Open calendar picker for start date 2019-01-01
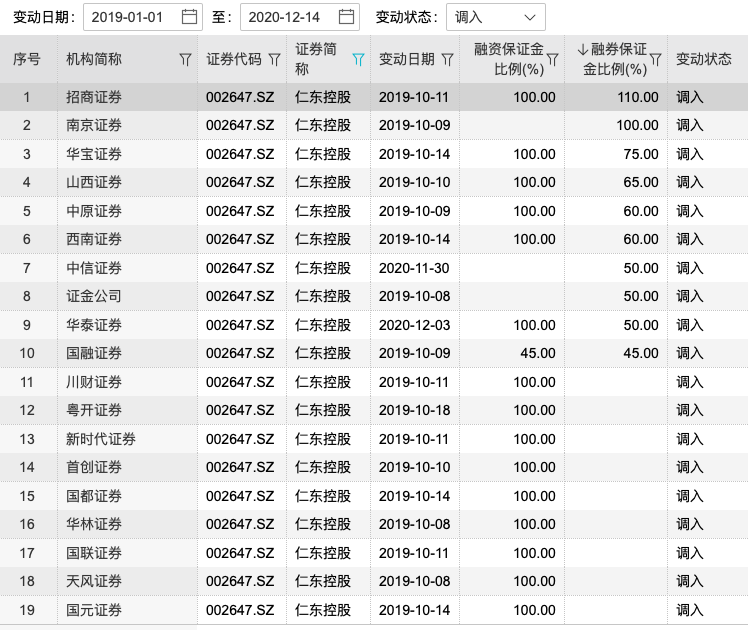 (189, 17)
